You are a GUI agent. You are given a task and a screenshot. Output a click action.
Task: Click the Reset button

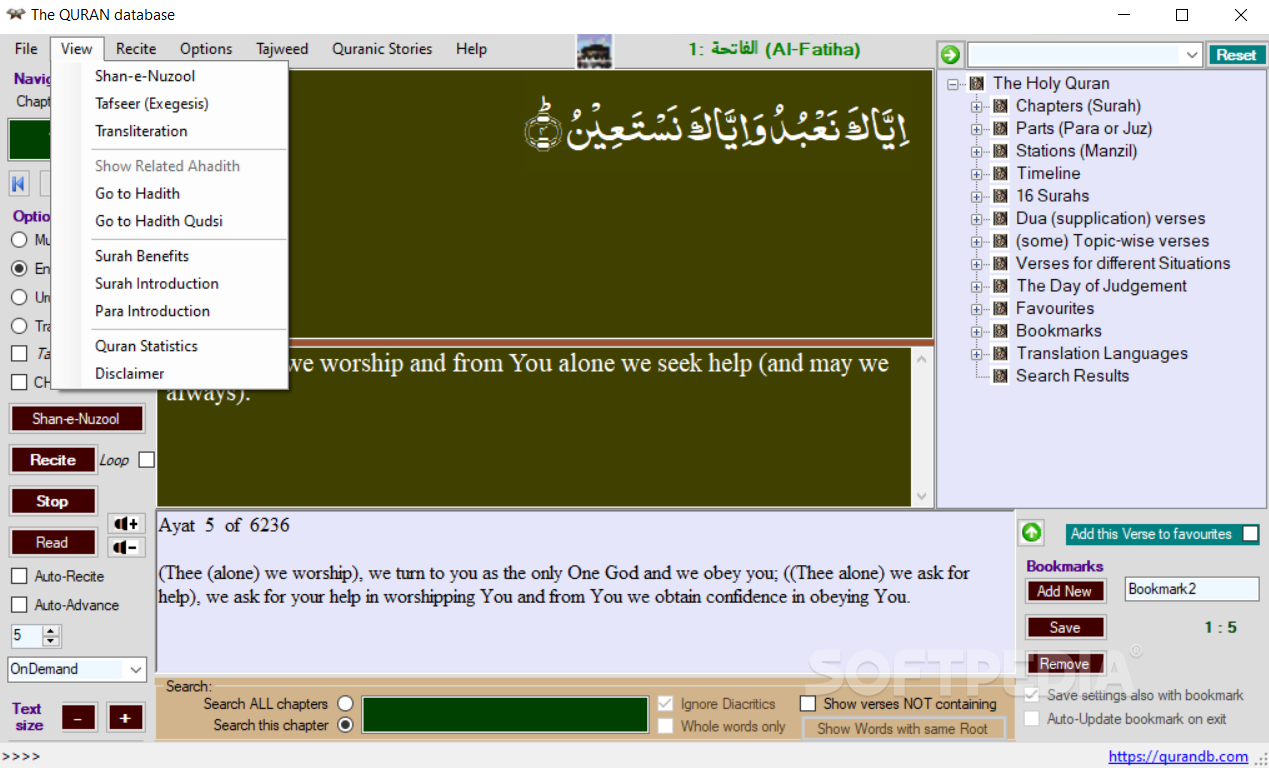click(1236, 55)
